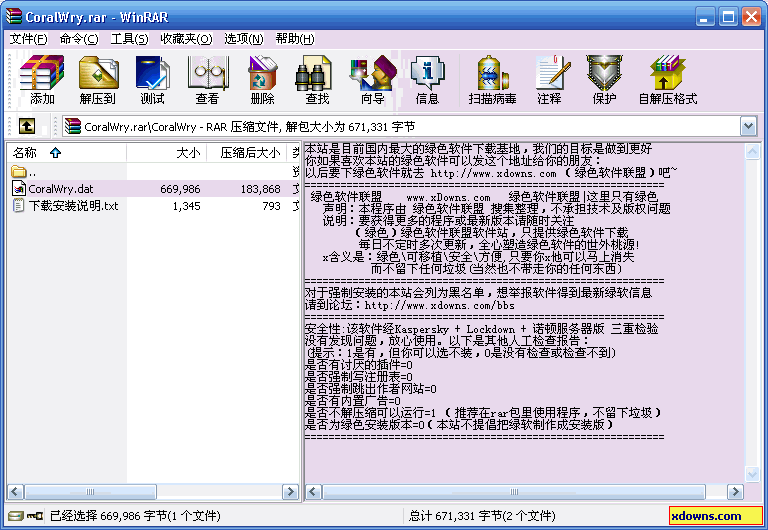Click the drive icon in status bar
Screen dimensions: 768x530
tap(16, 515)
